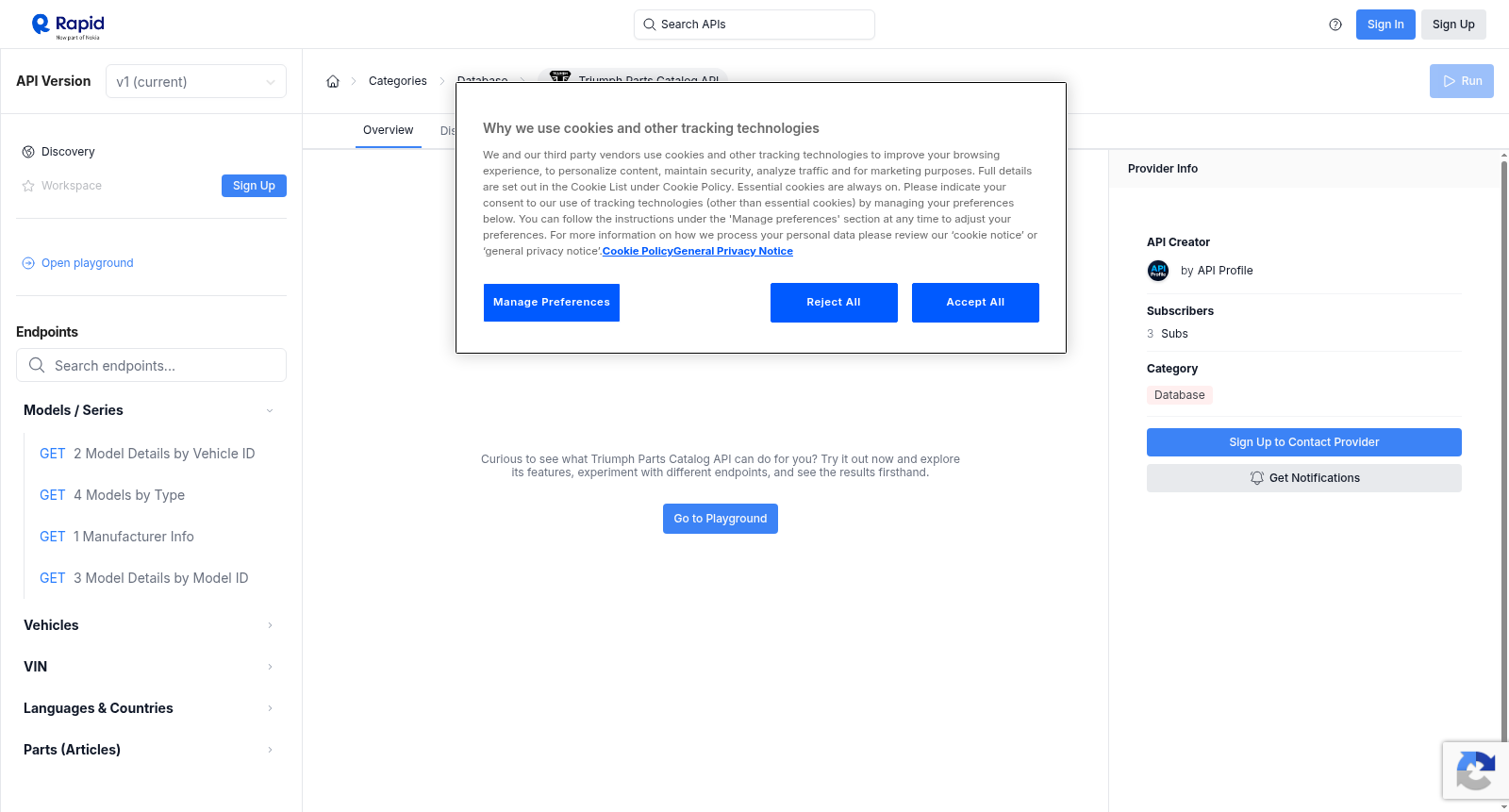Click the top-right Sign Up button

coord(1453,25)
